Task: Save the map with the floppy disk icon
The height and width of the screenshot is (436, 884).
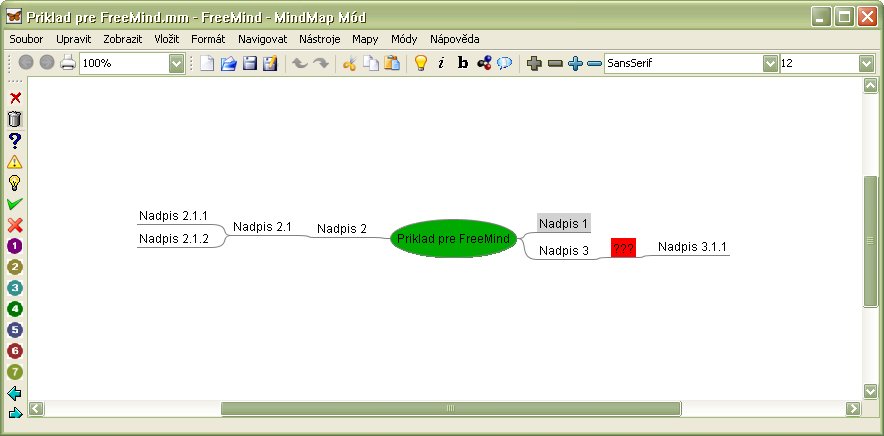Action: tap(250, 63)
